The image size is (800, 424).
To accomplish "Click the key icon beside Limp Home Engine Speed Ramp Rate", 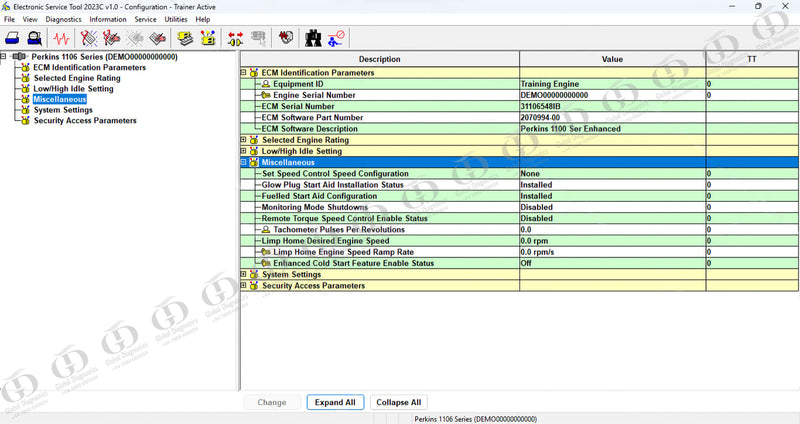I will 266,252.
